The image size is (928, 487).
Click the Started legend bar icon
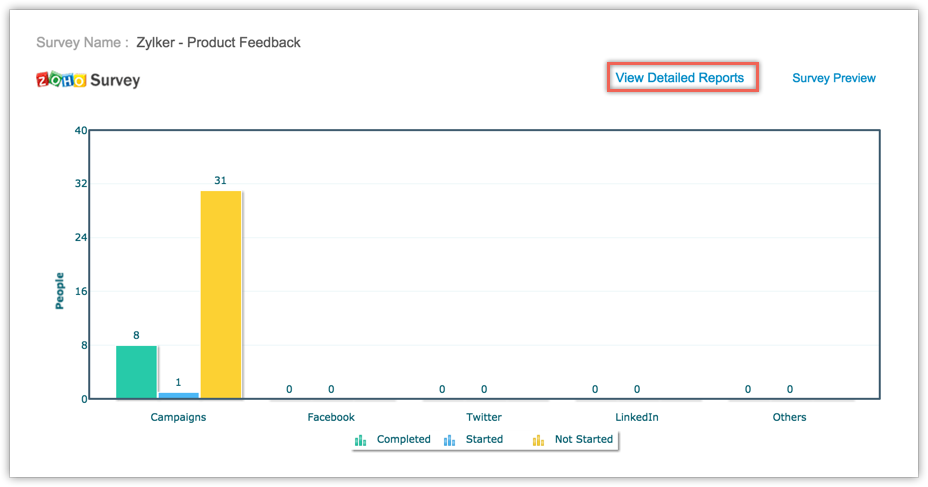click(450, 440)
